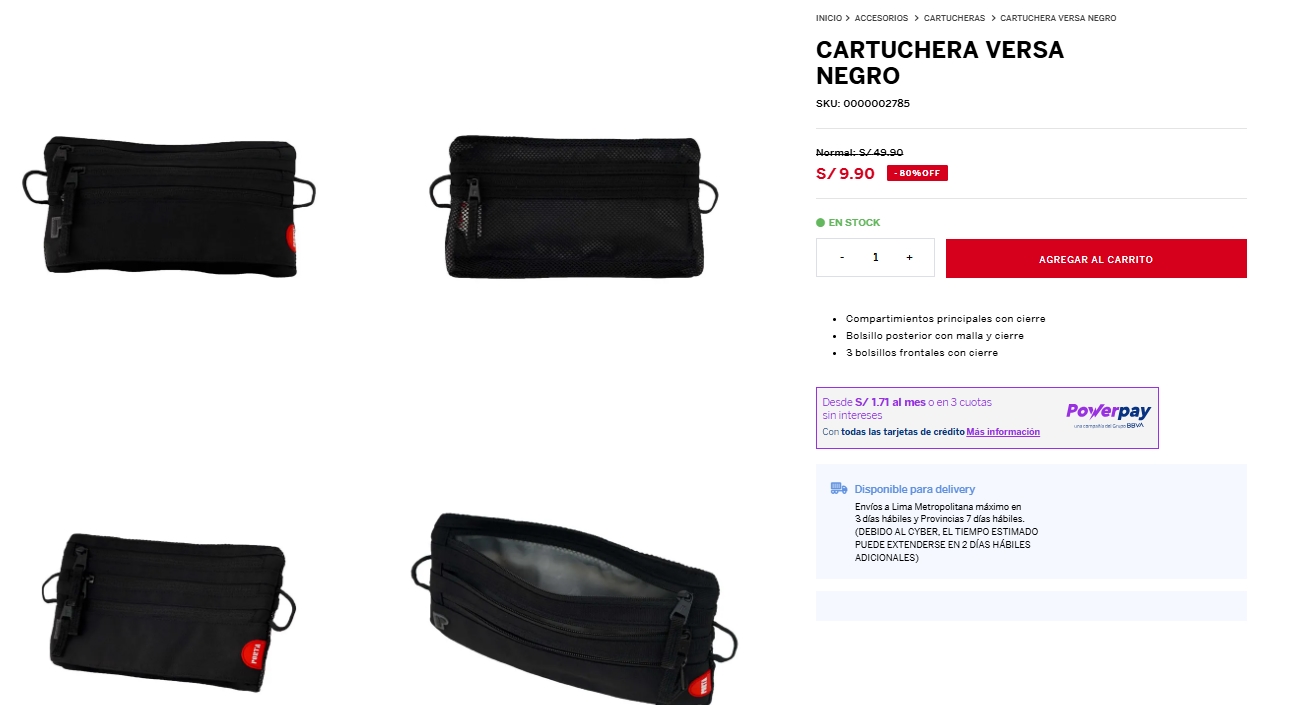Click the quantity input field
This screenshot has height=705, width=1315.
pyautogui.click(x=875, y=257)
